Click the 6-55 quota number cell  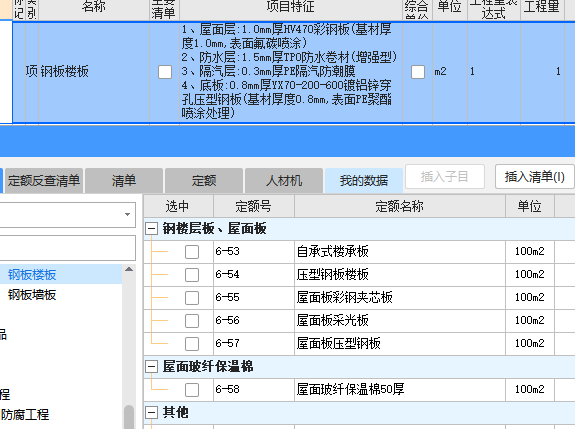(x=254, y=298)
